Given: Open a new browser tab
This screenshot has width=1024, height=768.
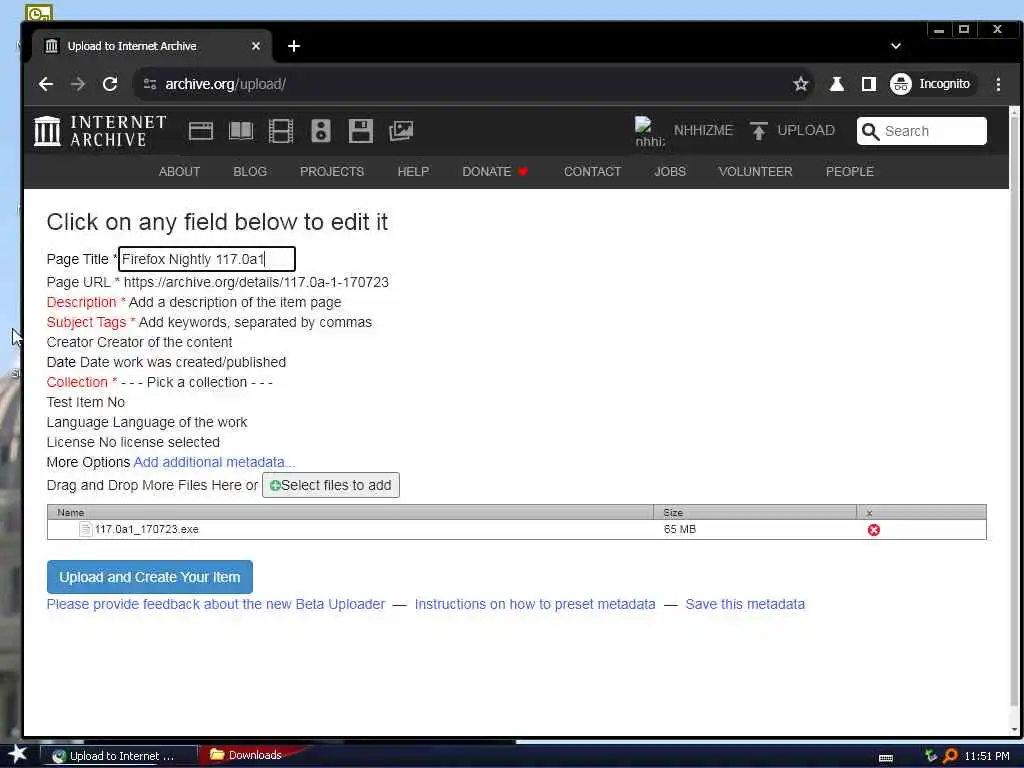Looking at the screenshot, I should [x=294, y=46].
